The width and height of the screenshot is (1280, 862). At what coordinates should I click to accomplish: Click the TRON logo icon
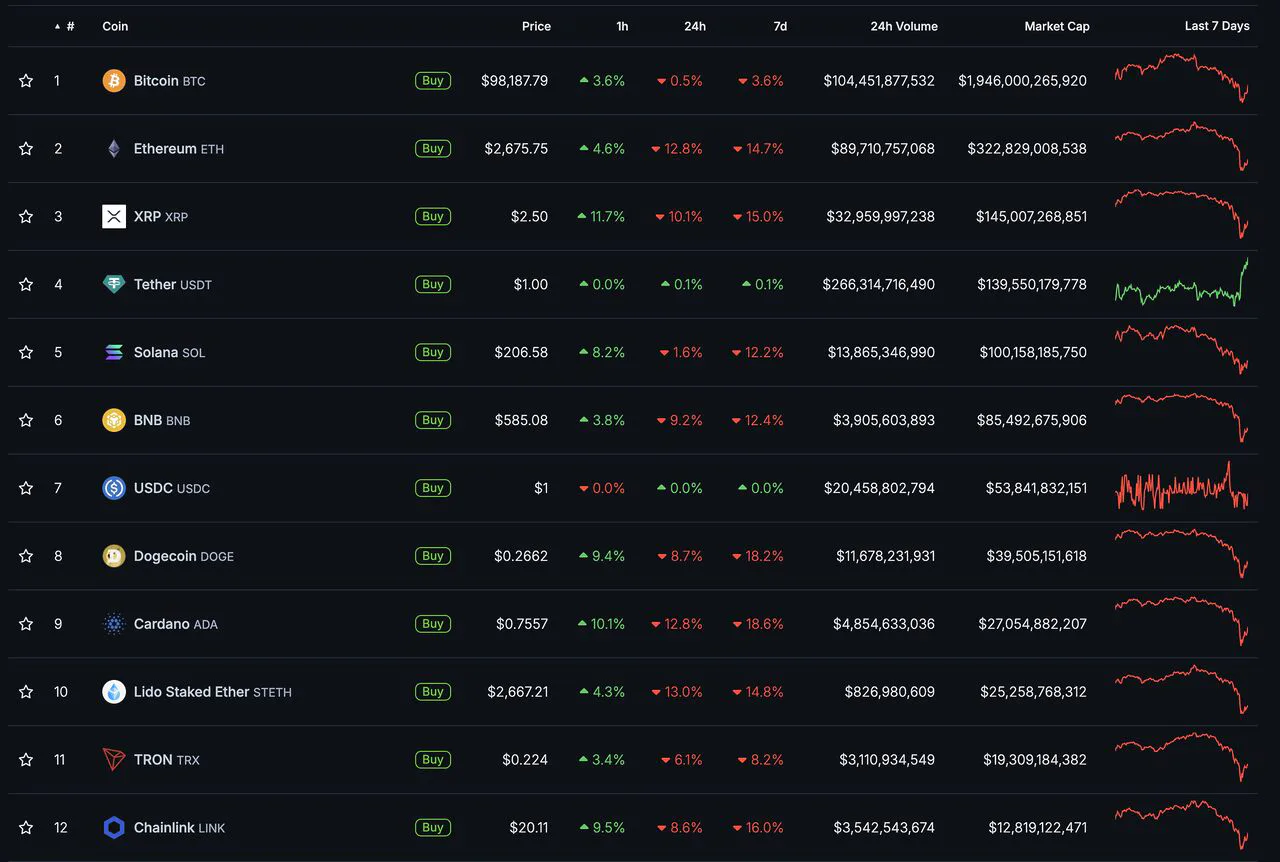coord(114,760)
